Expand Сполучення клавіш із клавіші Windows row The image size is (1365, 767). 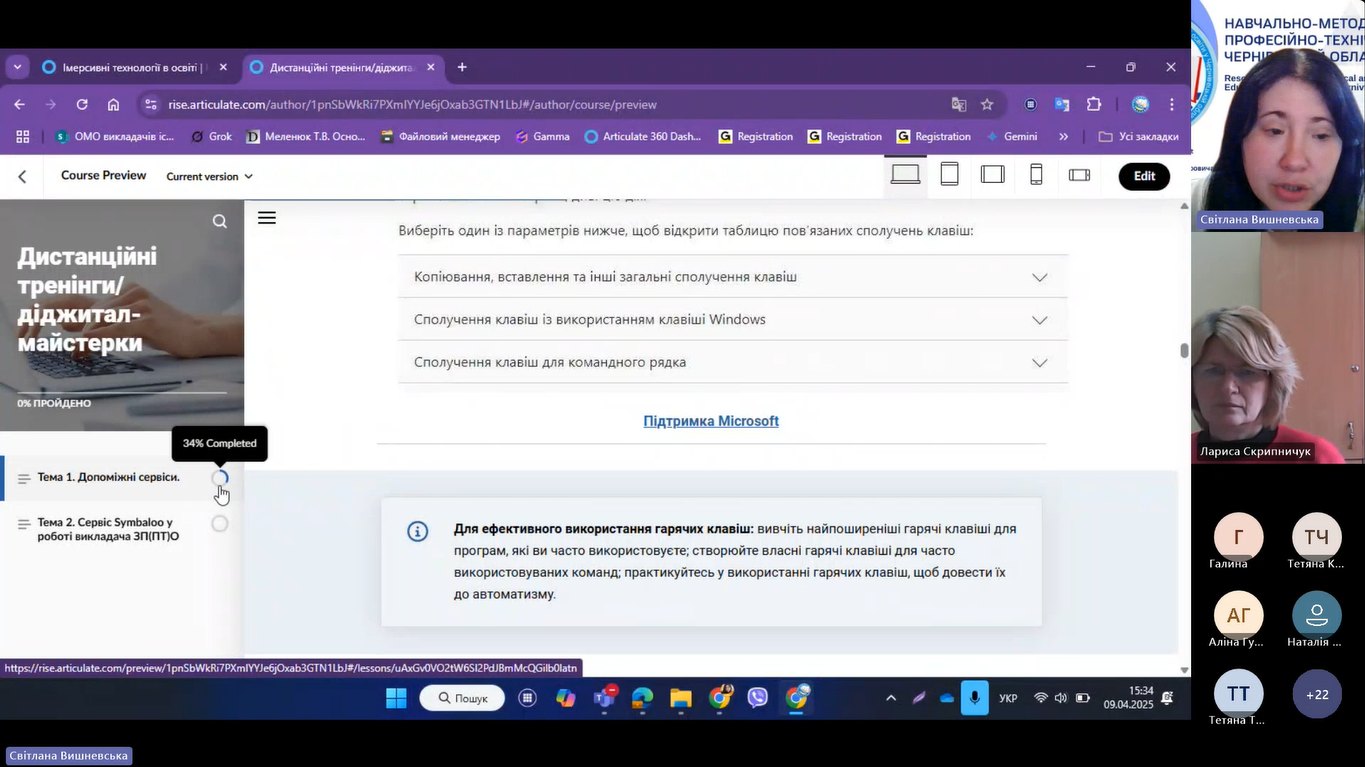pos(732,320)
